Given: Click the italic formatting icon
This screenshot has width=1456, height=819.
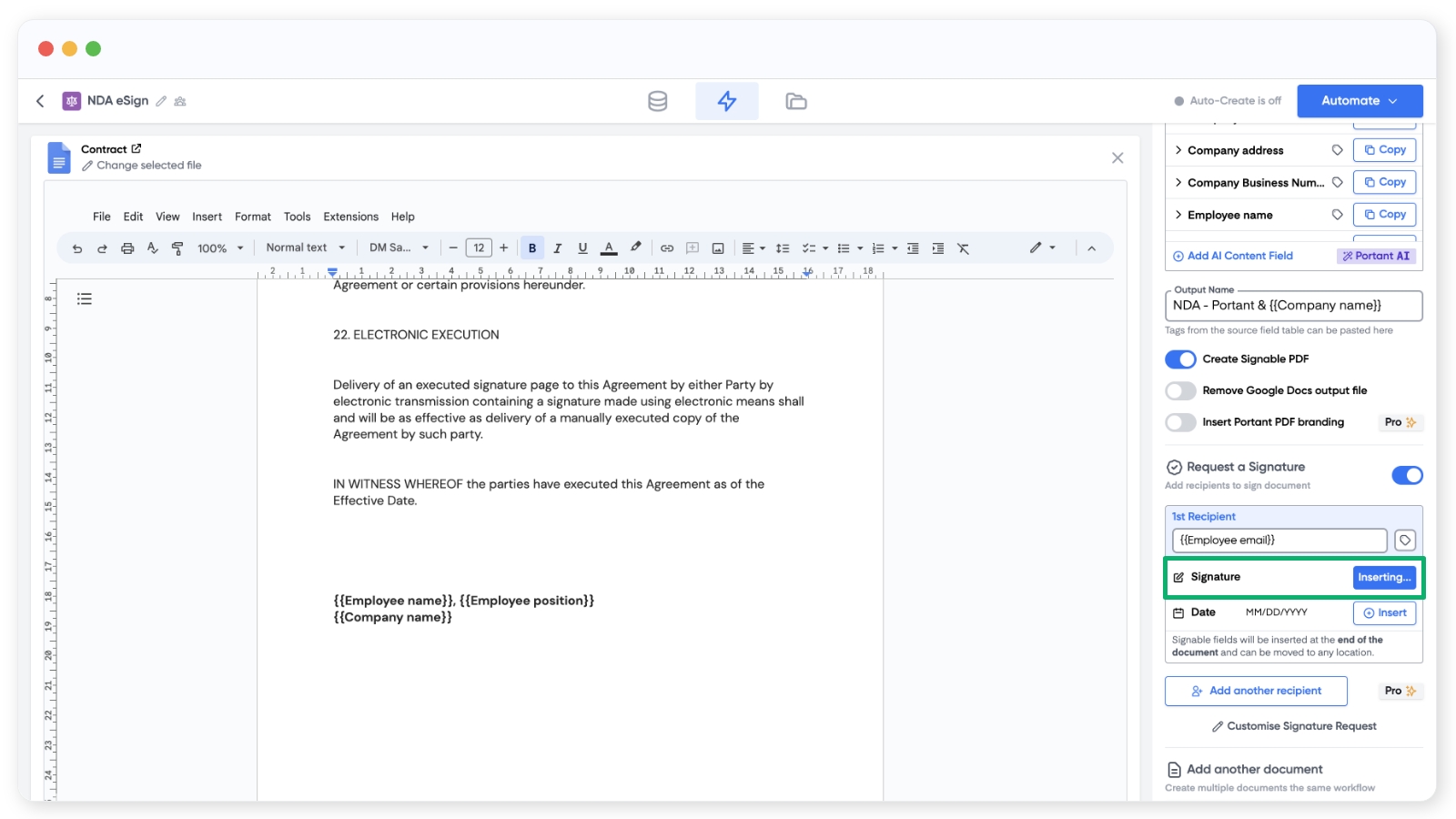Looking at the screenshot, I should 557,248.
